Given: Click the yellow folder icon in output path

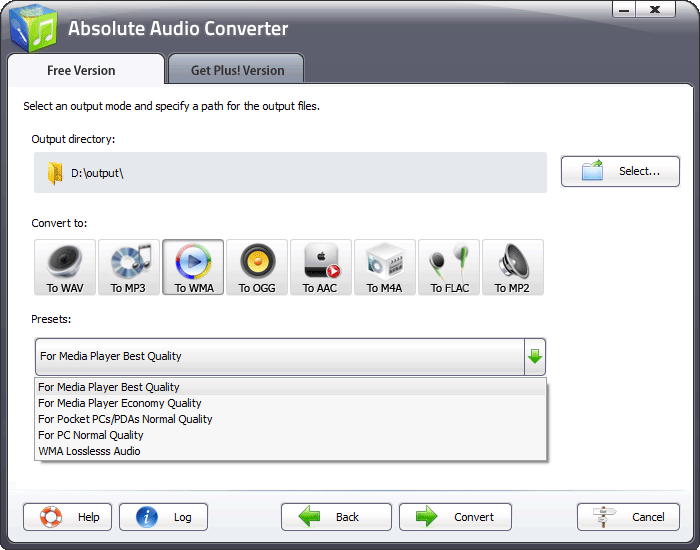Looking at the screenshot, I should pyautogui.click(x=55, y=173).
